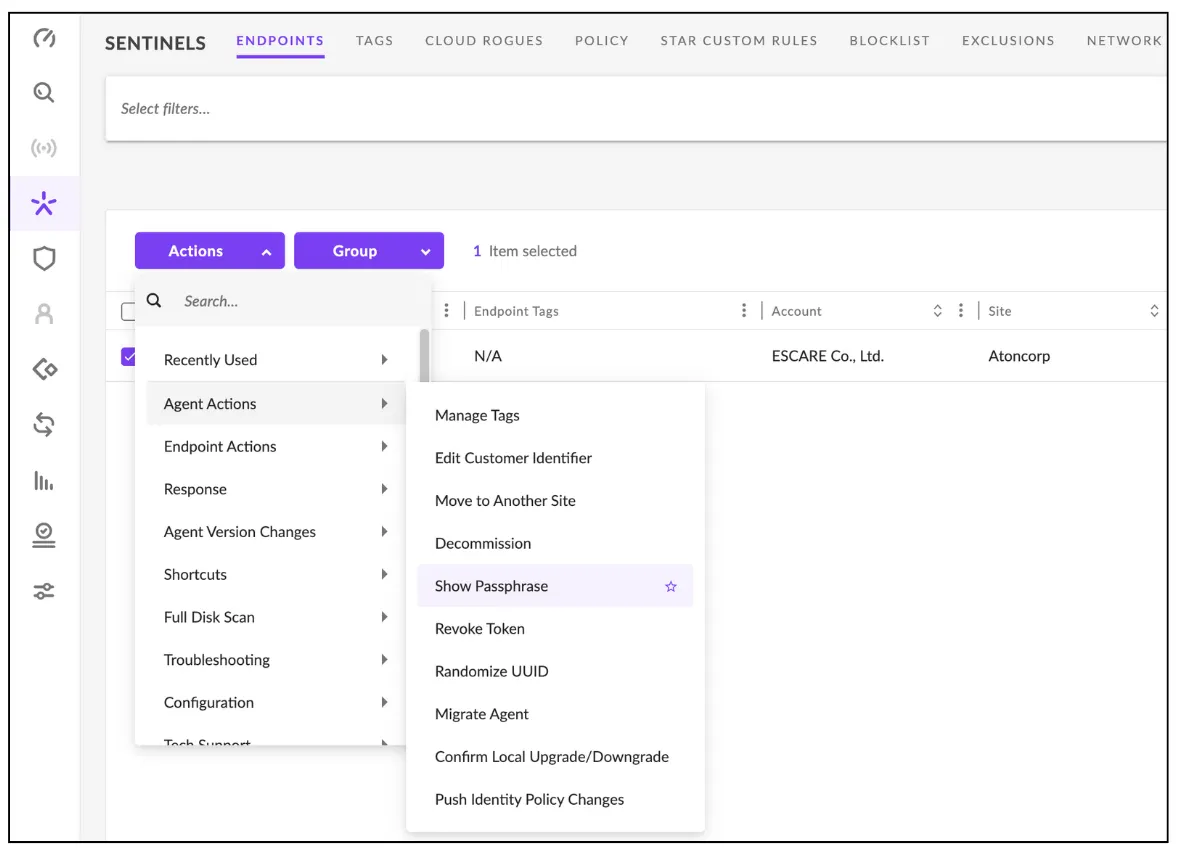Click the broadcast signal sidebar icon
Viewport: 1178px width, 854px height.
coord(44,149)
